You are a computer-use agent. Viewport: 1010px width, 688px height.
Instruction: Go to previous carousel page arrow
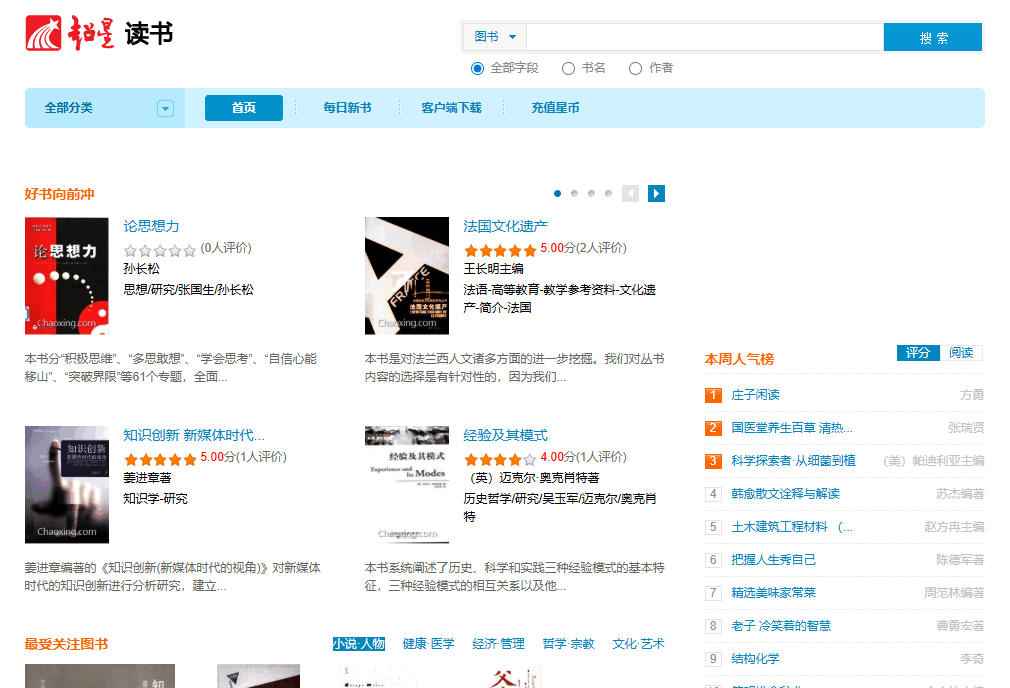coord(630,194)
